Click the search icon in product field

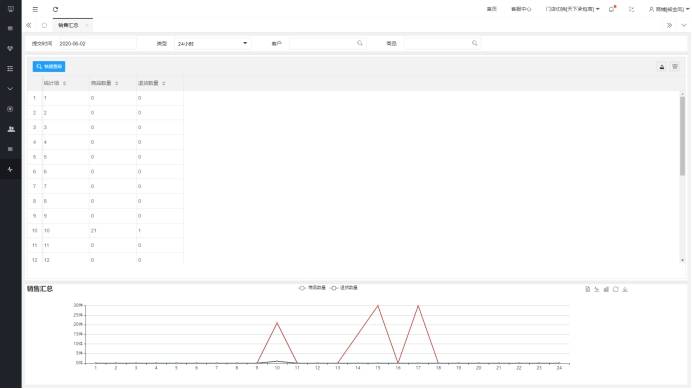pos(474,43)
